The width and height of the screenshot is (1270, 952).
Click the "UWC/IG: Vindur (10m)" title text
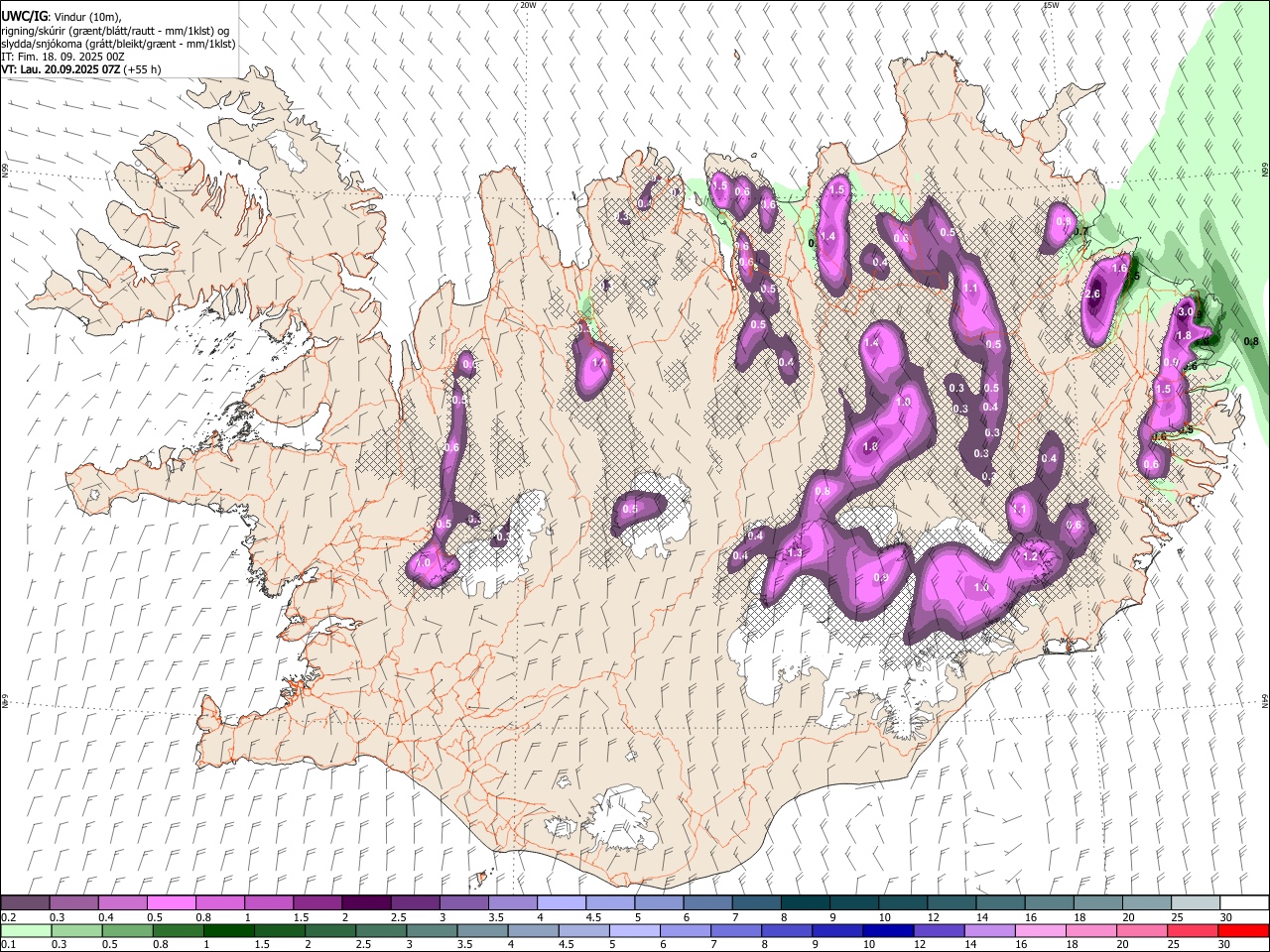pos(62,17)
